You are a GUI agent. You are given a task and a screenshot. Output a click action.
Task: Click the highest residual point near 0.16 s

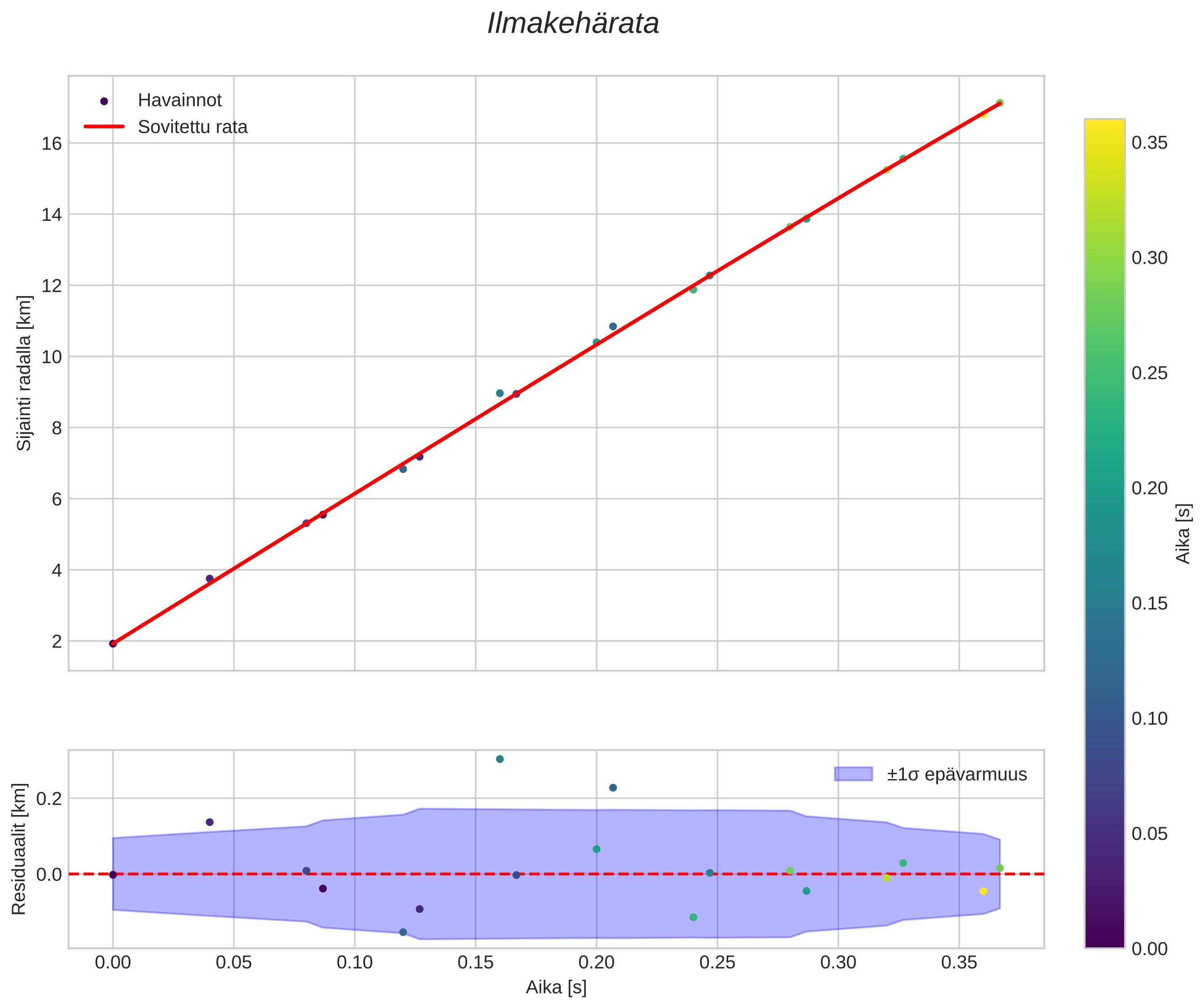pyautogui.click(x=499, y=759)
